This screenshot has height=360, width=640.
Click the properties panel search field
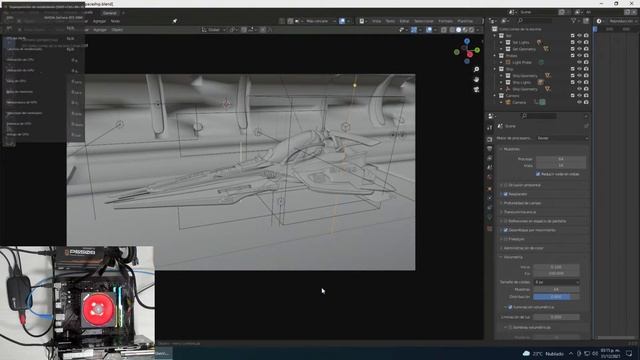(x=539, y=116)
